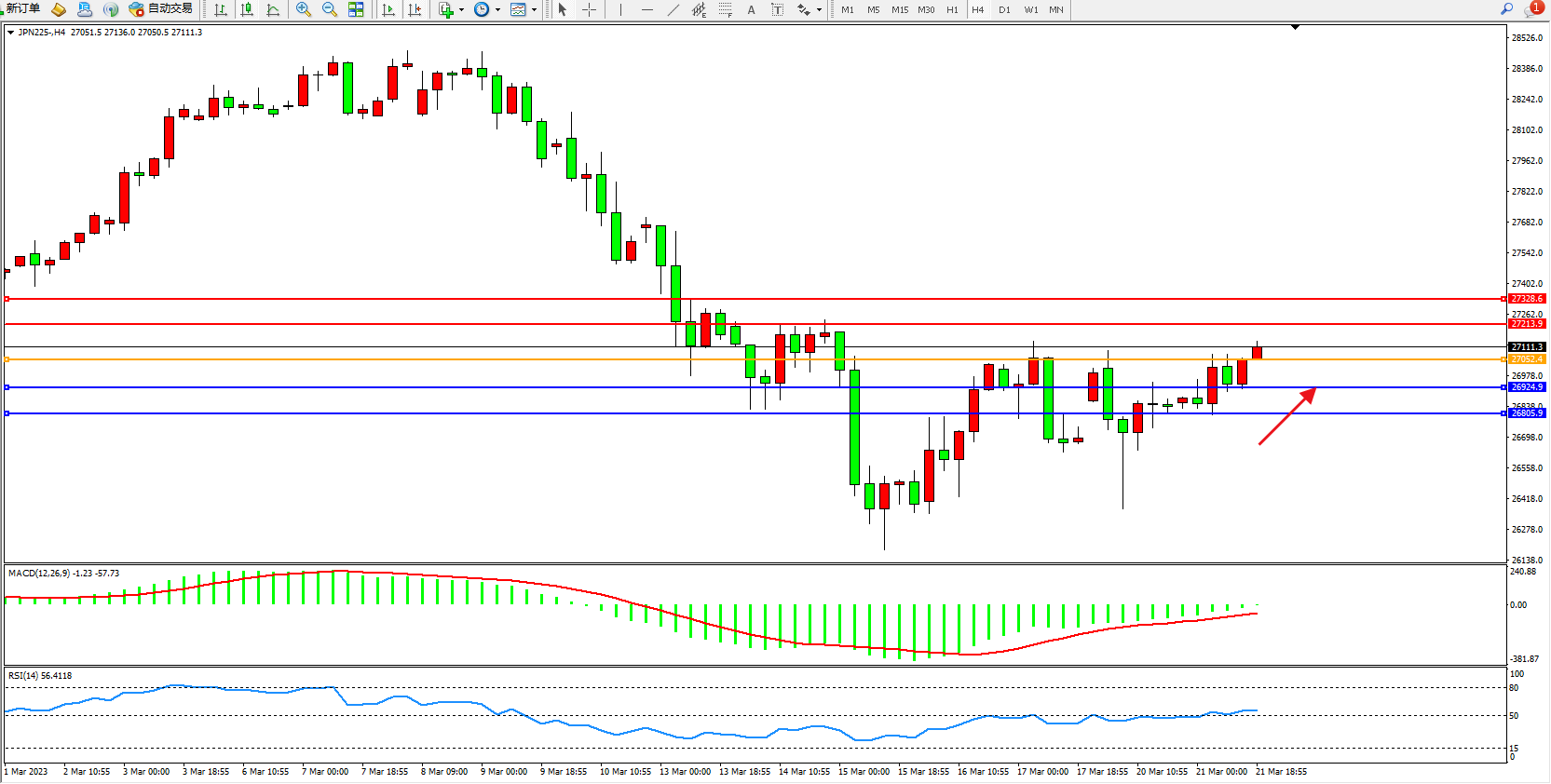Zoom in on the chart
The height and width of the screenshot is (784, 1551).
point(304,10)
